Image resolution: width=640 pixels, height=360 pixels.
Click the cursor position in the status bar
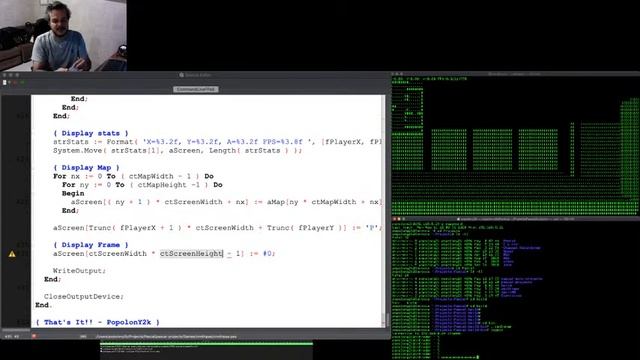coord(11,337)
